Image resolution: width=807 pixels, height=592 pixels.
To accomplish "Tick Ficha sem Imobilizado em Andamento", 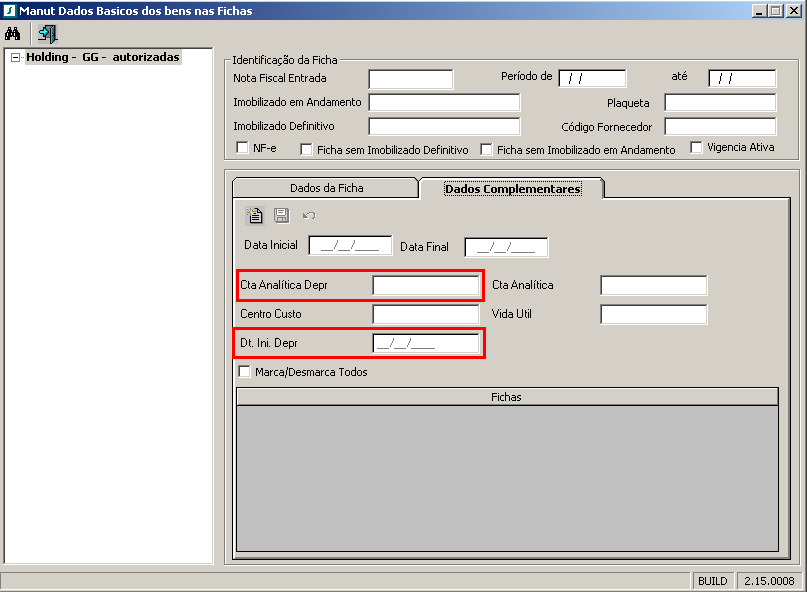I will 487,150.
